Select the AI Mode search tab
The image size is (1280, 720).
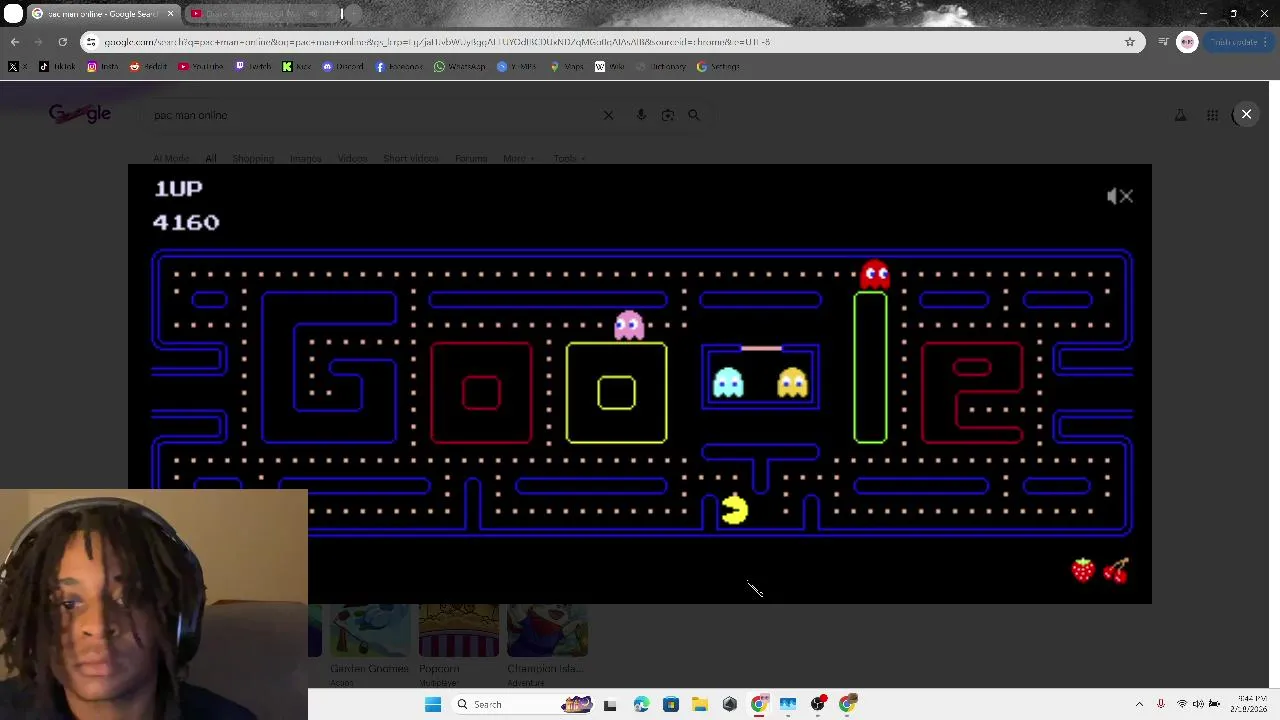[171, 159]
